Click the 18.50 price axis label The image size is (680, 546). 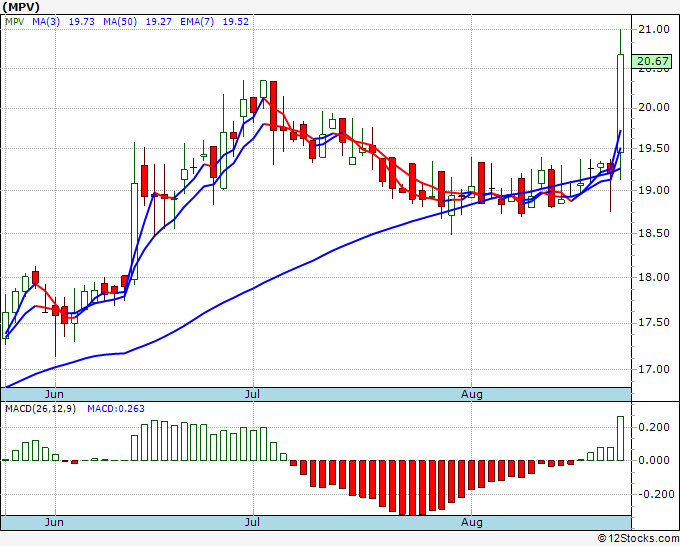[x=654, y=233]
